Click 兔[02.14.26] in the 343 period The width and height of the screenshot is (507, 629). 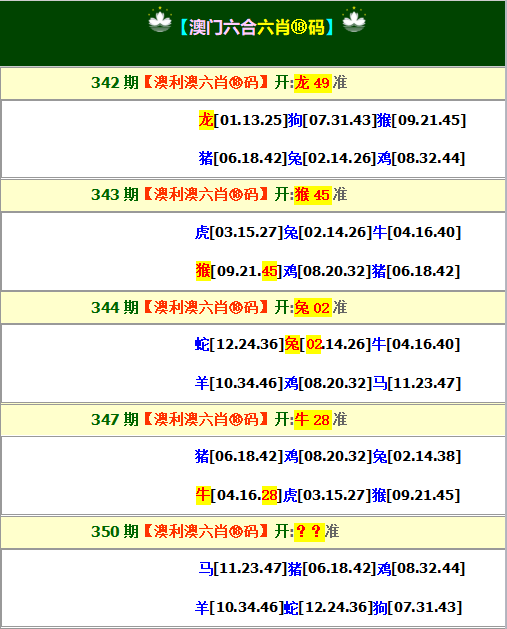coord(328,232)
